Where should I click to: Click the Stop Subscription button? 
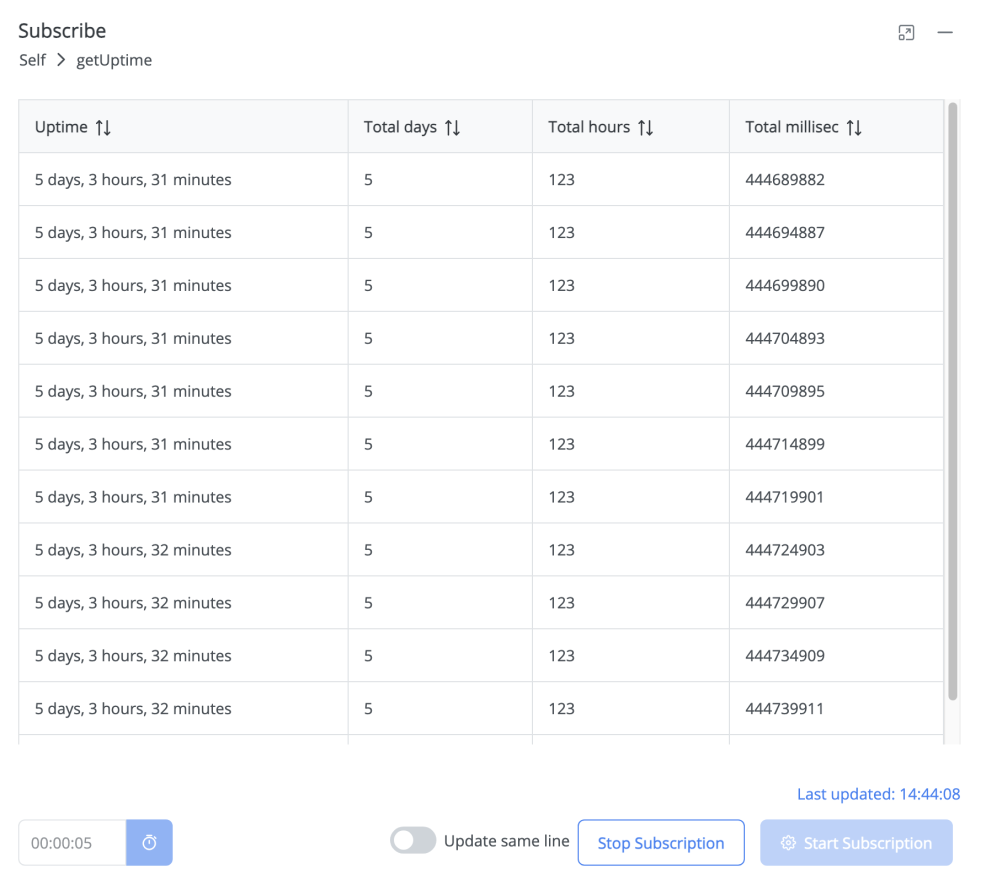[661, 843]
